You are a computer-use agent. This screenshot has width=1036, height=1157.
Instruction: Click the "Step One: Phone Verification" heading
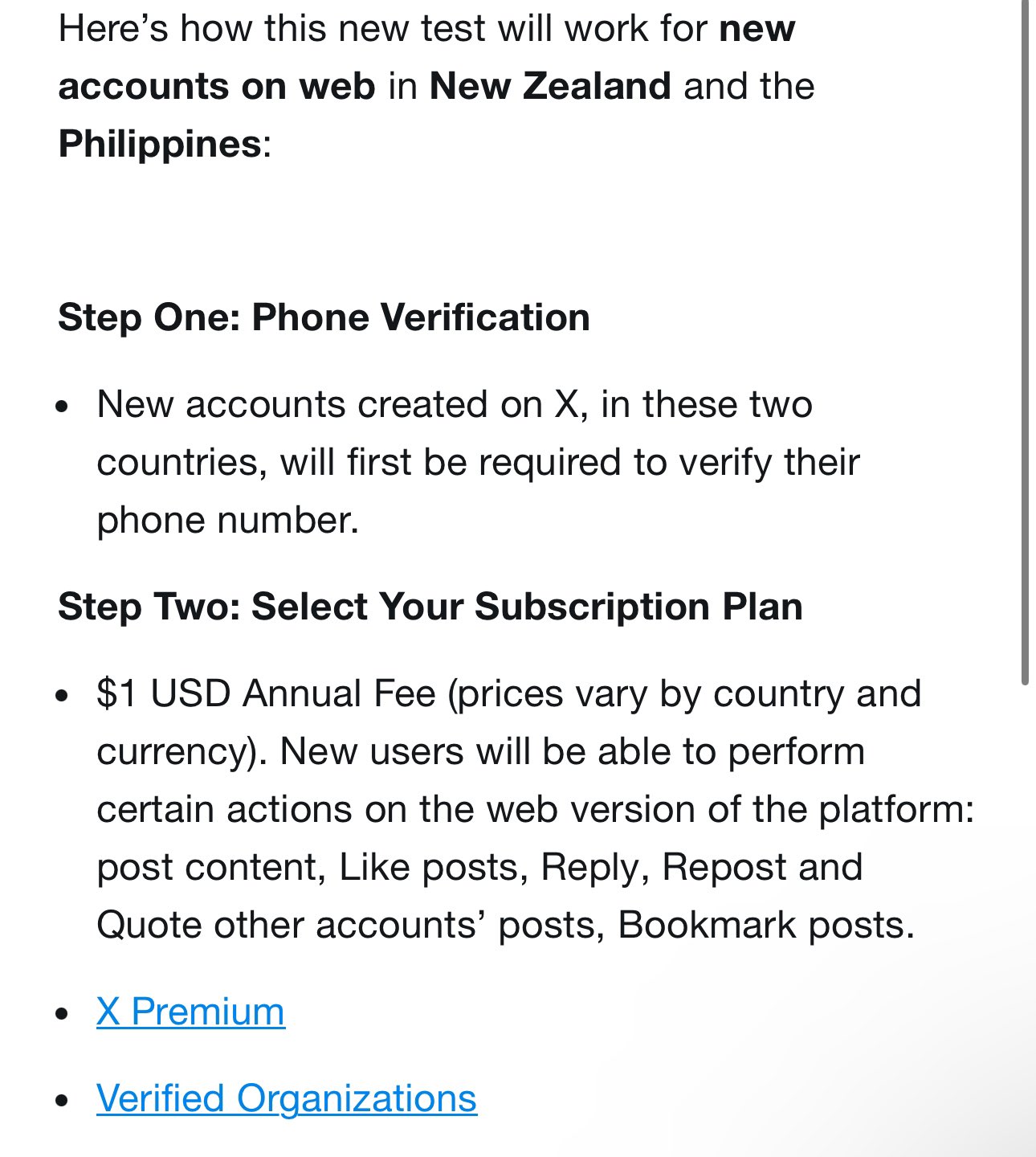coord(324,317)
